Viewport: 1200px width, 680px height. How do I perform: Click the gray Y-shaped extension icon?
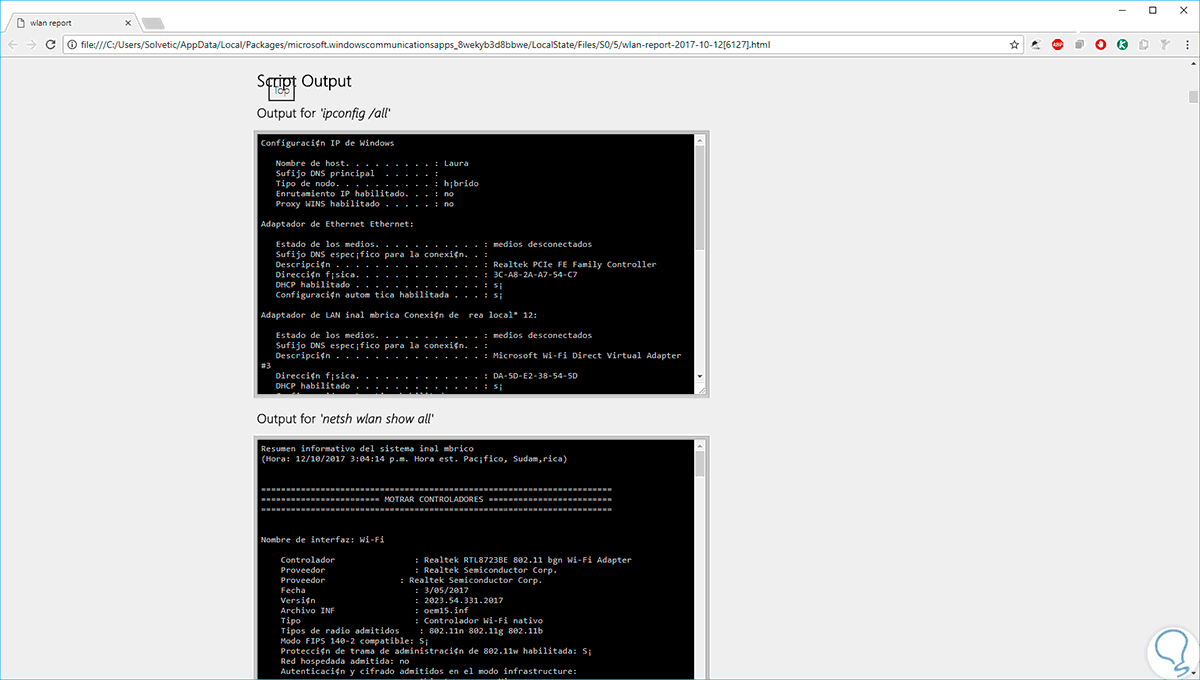pyautogui.click(x=1163, y=44)
